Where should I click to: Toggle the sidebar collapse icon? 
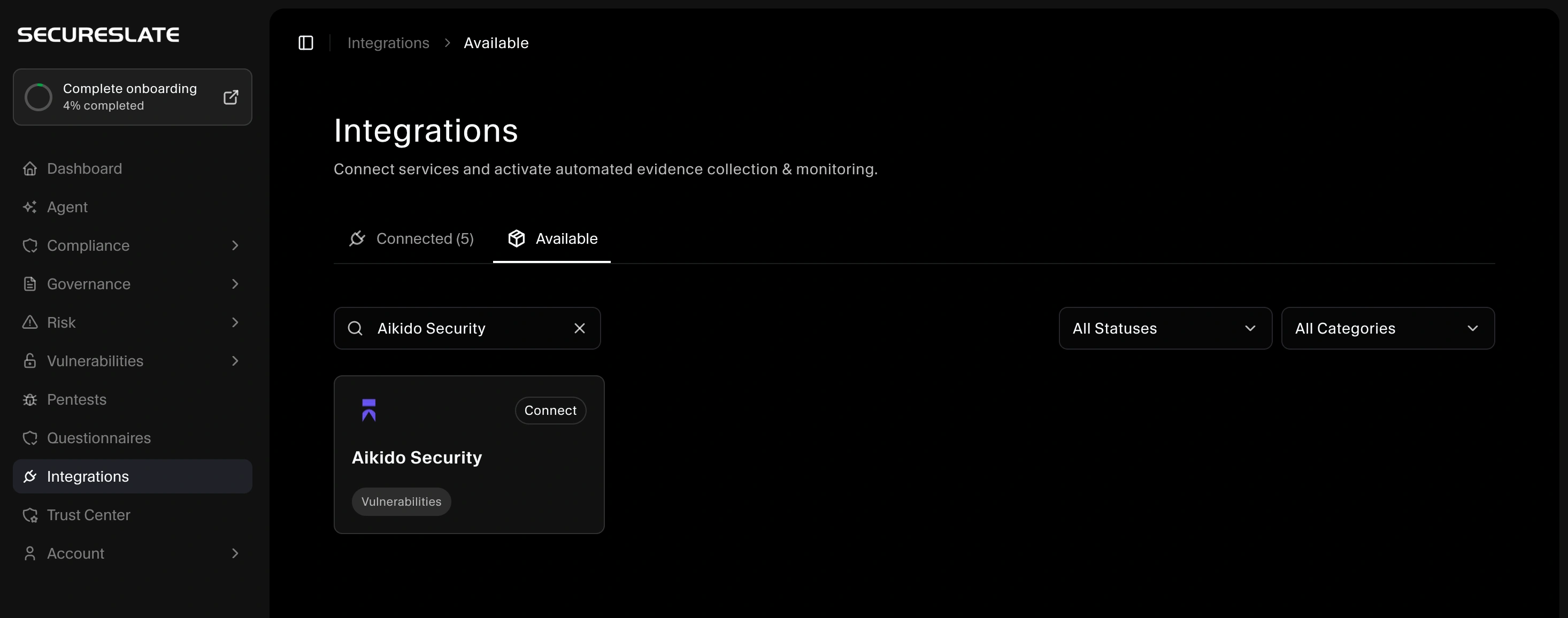(x=305, y=43)
